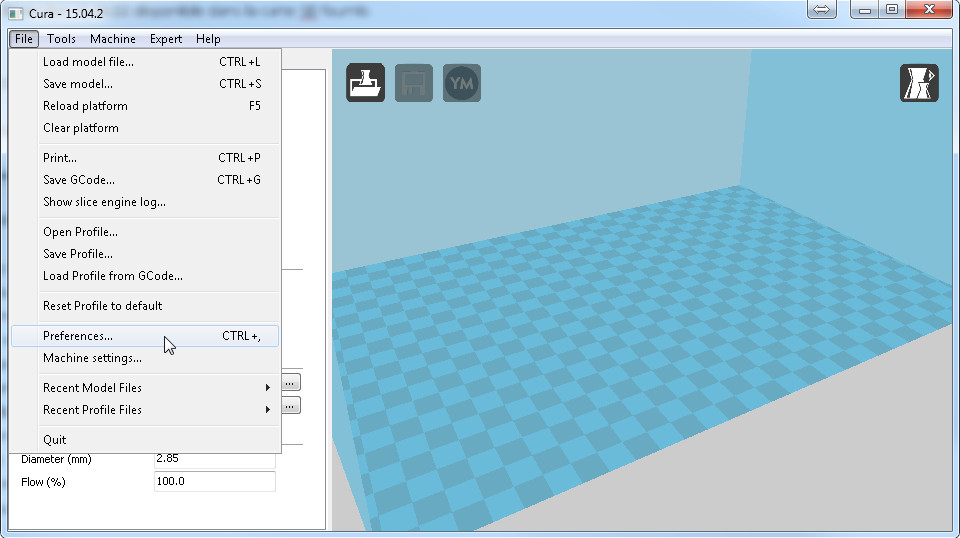Screen dimensions: 960x538
Task: Choose Open Profile...
Action: point(145,232)
